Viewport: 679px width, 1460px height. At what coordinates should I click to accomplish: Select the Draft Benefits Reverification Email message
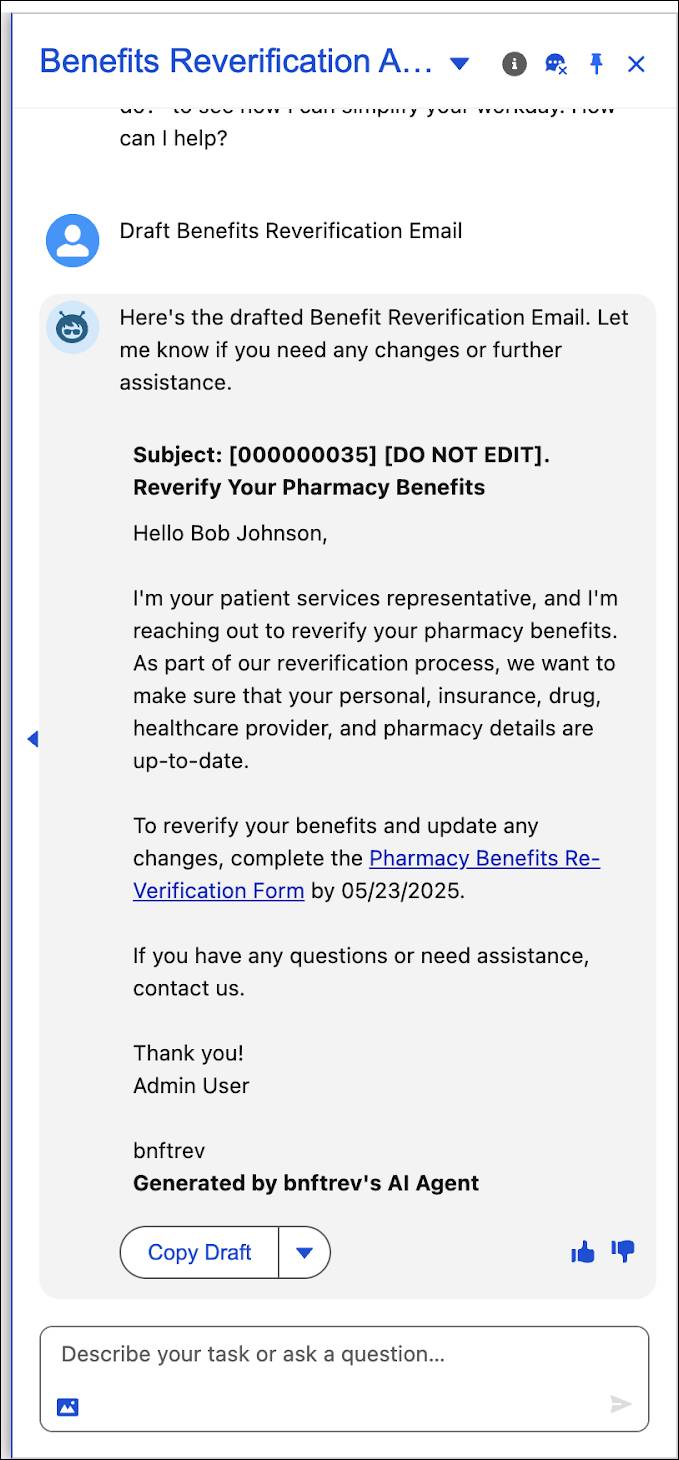pos(290,231)
